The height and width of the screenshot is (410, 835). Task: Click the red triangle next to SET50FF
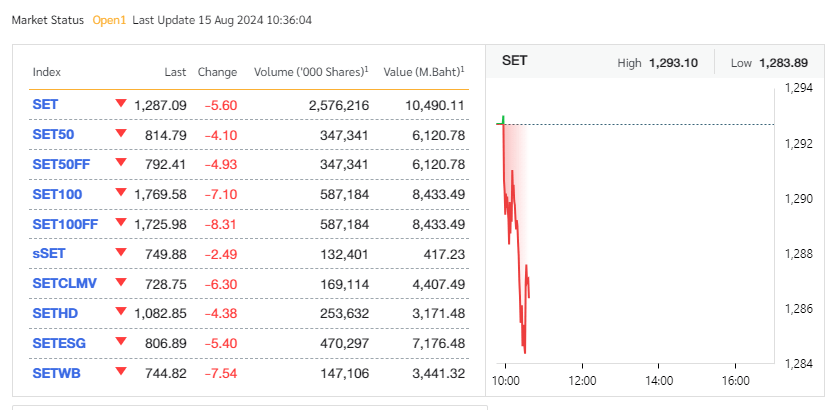click(x=121, y=163)
